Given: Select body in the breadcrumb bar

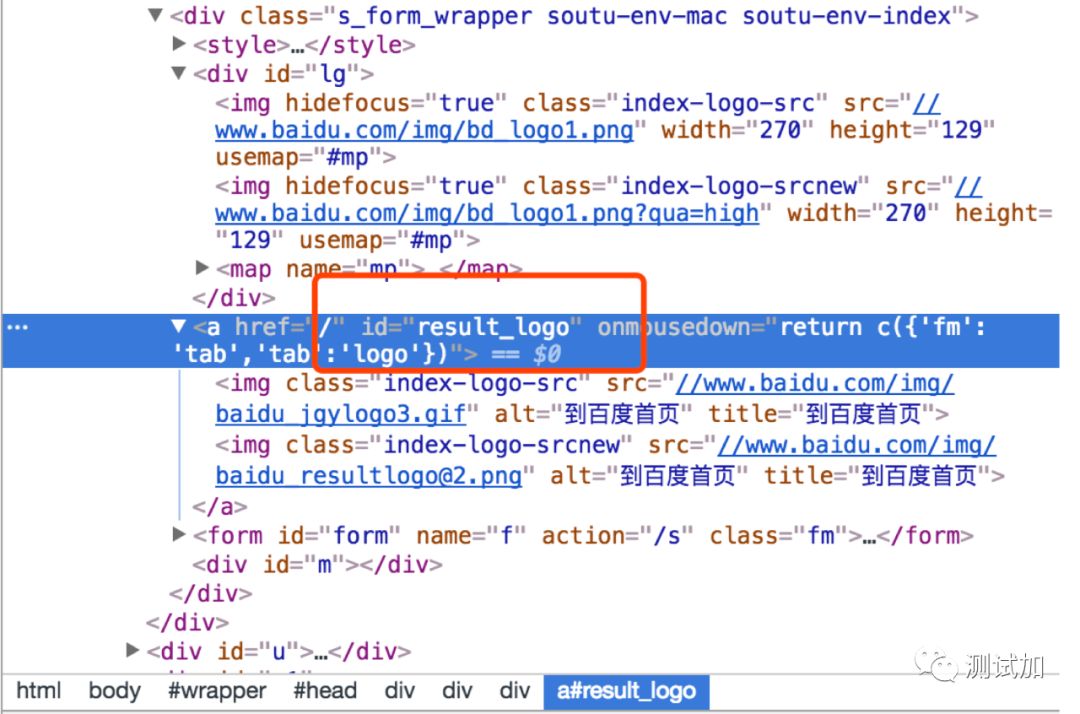Looking at the screenshot, I should pyautogui.click(x=114, y=691).
